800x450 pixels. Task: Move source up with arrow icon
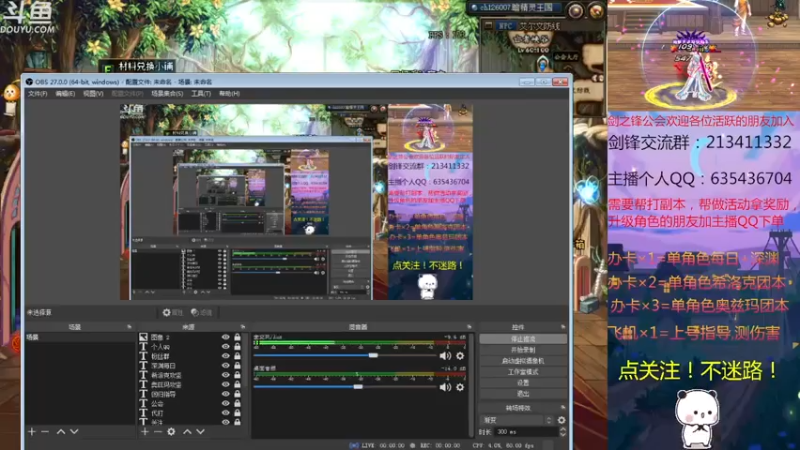pos(187,432)
